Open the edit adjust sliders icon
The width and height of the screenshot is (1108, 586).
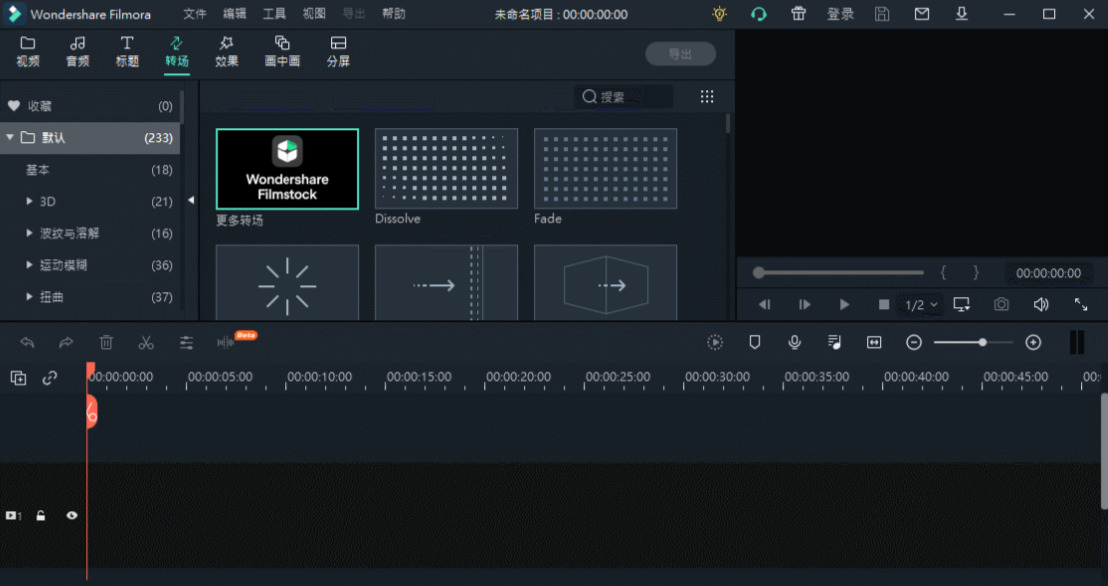[x=186, y=342]
